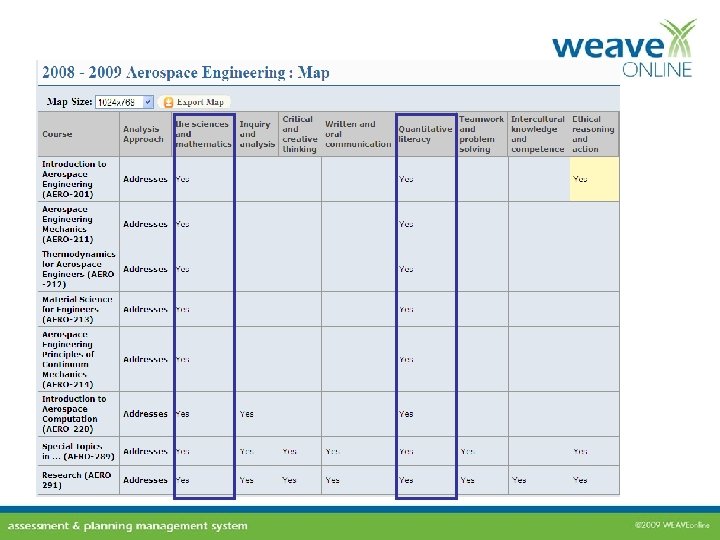Select Special Topics in... (AERO-289) row
This screenshot has width=720, height=540.
coord(328,451)
